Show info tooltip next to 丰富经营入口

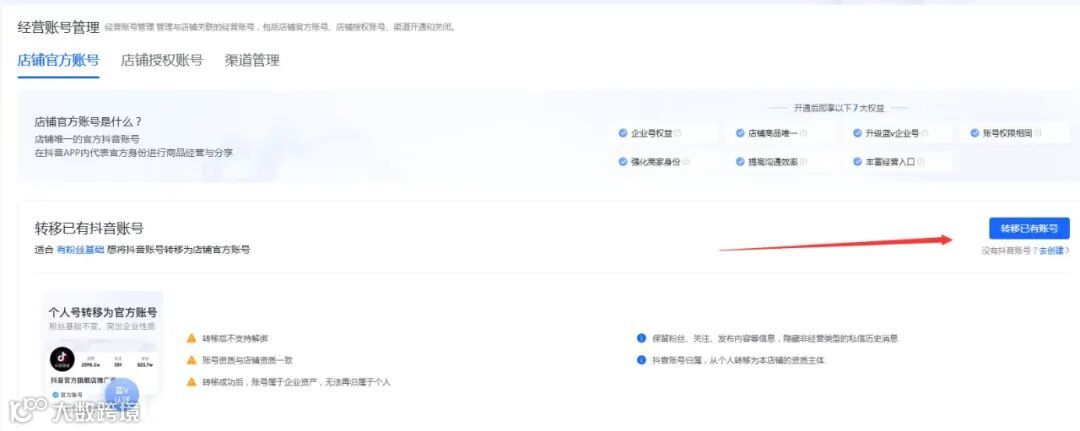(x=920, y=162)
